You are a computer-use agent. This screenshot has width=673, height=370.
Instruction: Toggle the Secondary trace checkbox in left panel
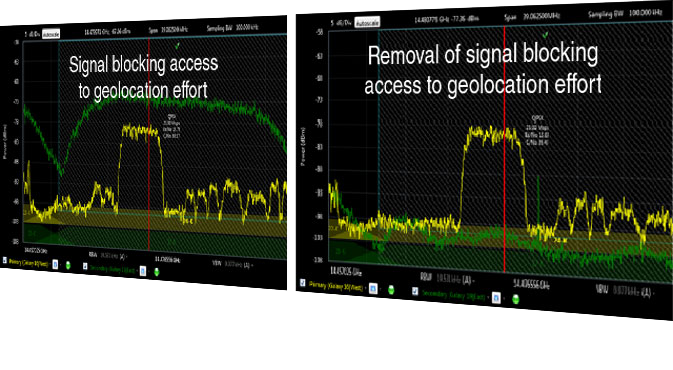85,266
